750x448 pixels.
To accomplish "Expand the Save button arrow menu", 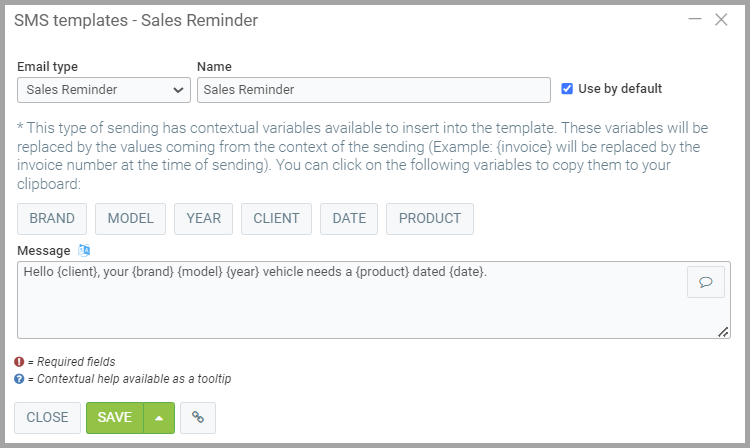I will click(159, 417).
